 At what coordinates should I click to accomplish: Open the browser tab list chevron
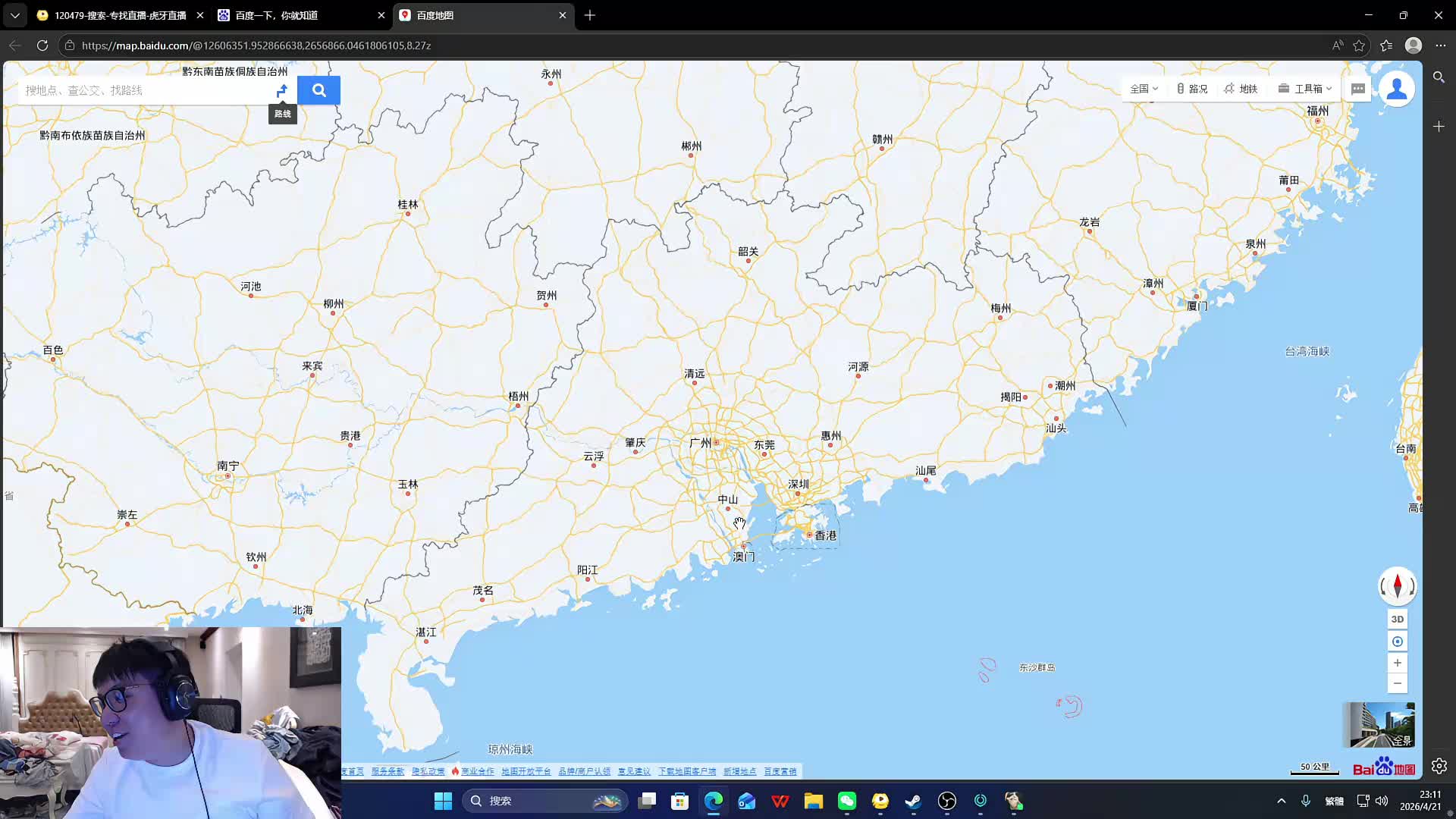click(x=14, y=15)
